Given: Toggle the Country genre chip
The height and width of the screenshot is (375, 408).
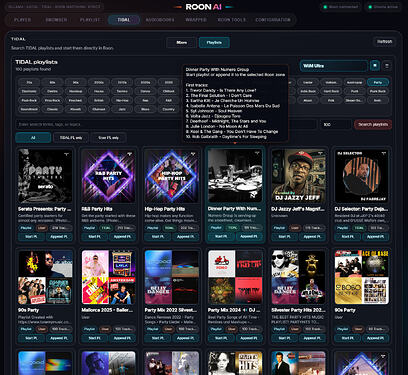Looking at the screenshot, I should click(x=169, y=109).
